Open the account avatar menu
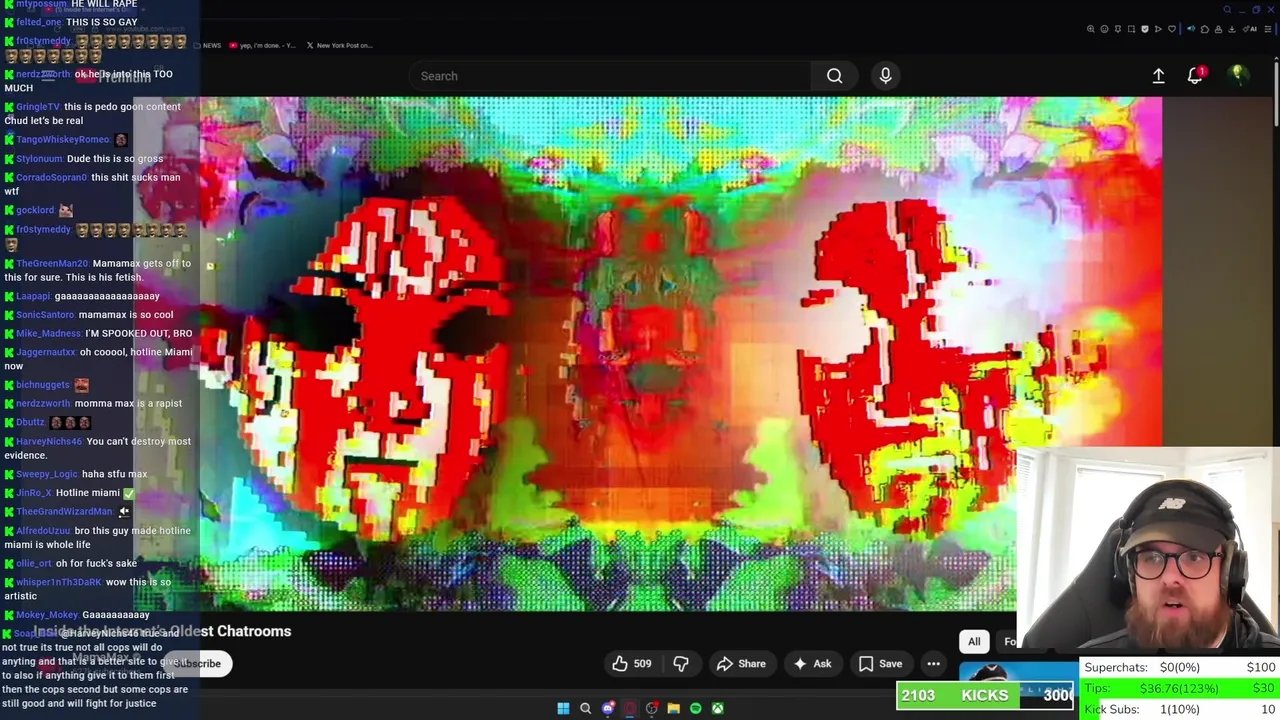Image resolution: width=1280 pixels, height=720 pixels. pyautogui.click(x=1238, y=76)
